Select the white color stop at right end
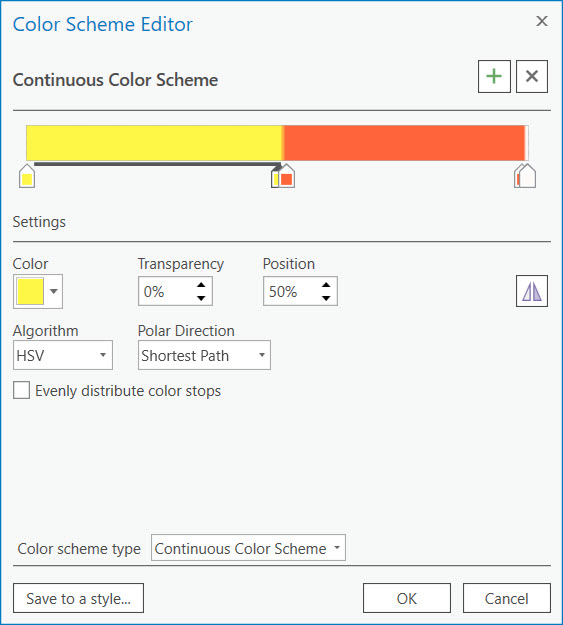The image size is (563, 625). 528,176
